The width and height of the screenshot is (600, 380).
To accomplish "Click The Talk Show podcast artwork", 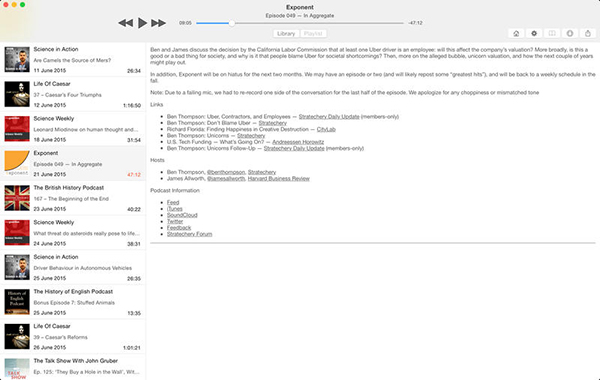I will pos(17,369).
